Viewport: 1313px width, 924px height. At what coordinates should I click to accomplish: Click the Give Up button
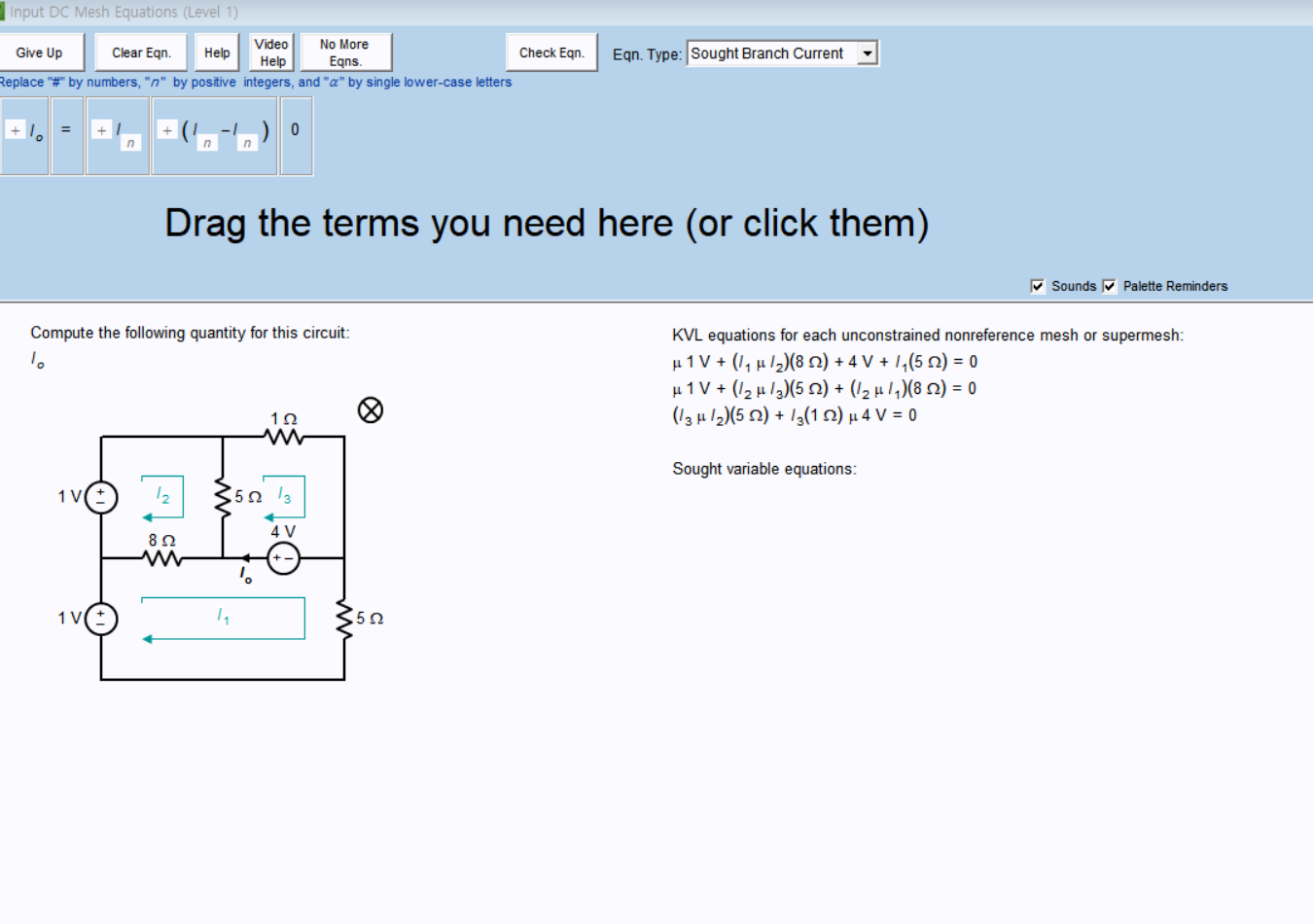tap(41, 52)
